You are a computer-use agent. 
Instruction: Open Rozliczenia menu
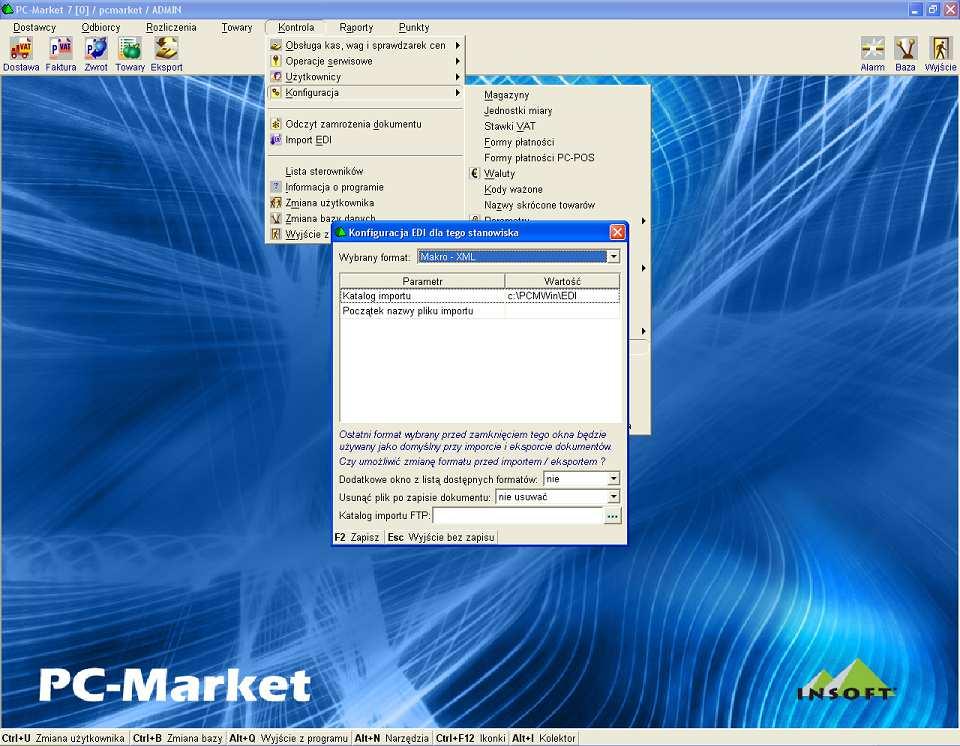171,28
